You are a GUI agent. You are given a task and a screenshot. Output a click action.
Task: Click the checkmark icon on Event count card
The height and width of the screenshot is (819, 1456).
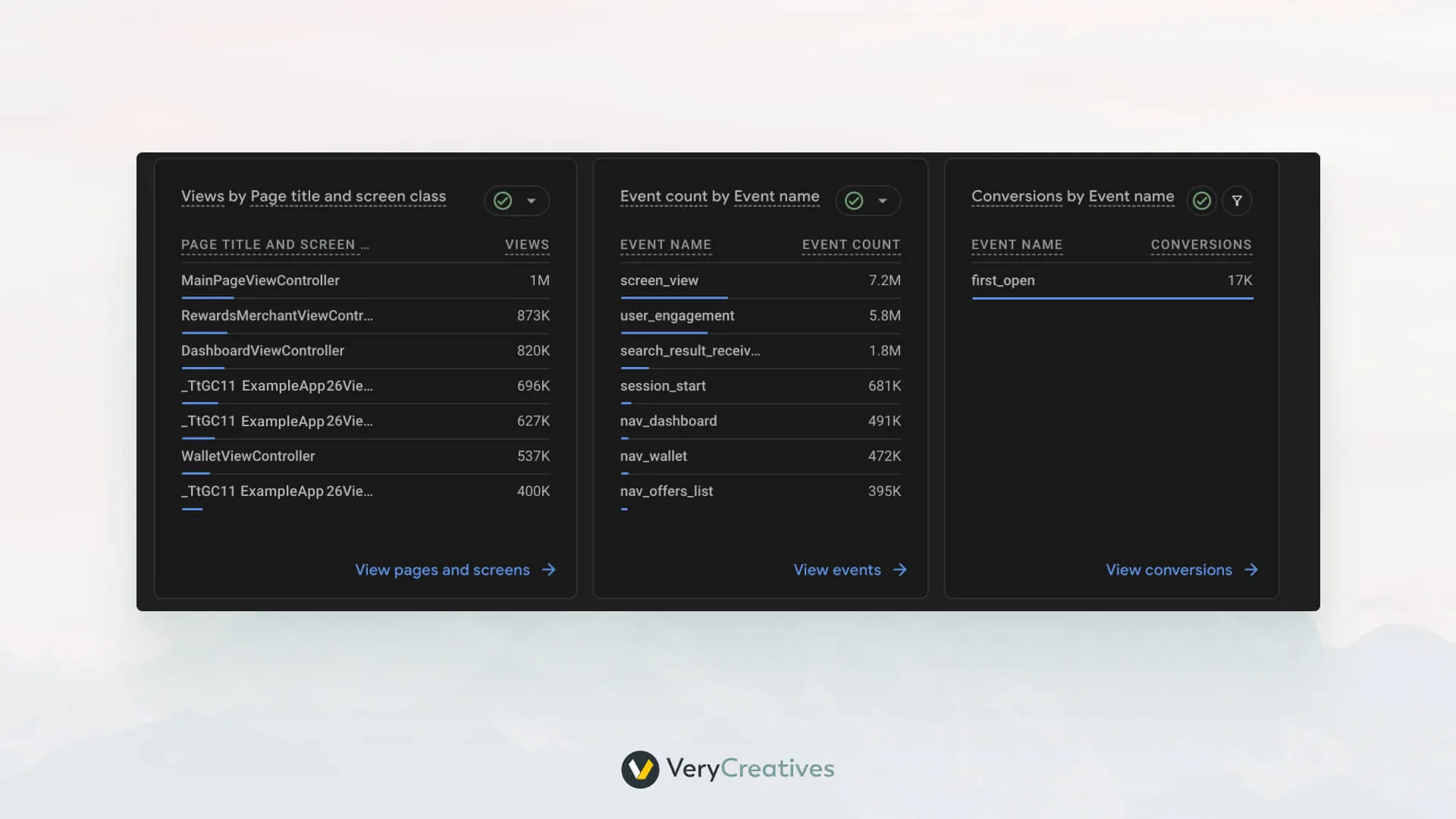(x=855, y=200)
